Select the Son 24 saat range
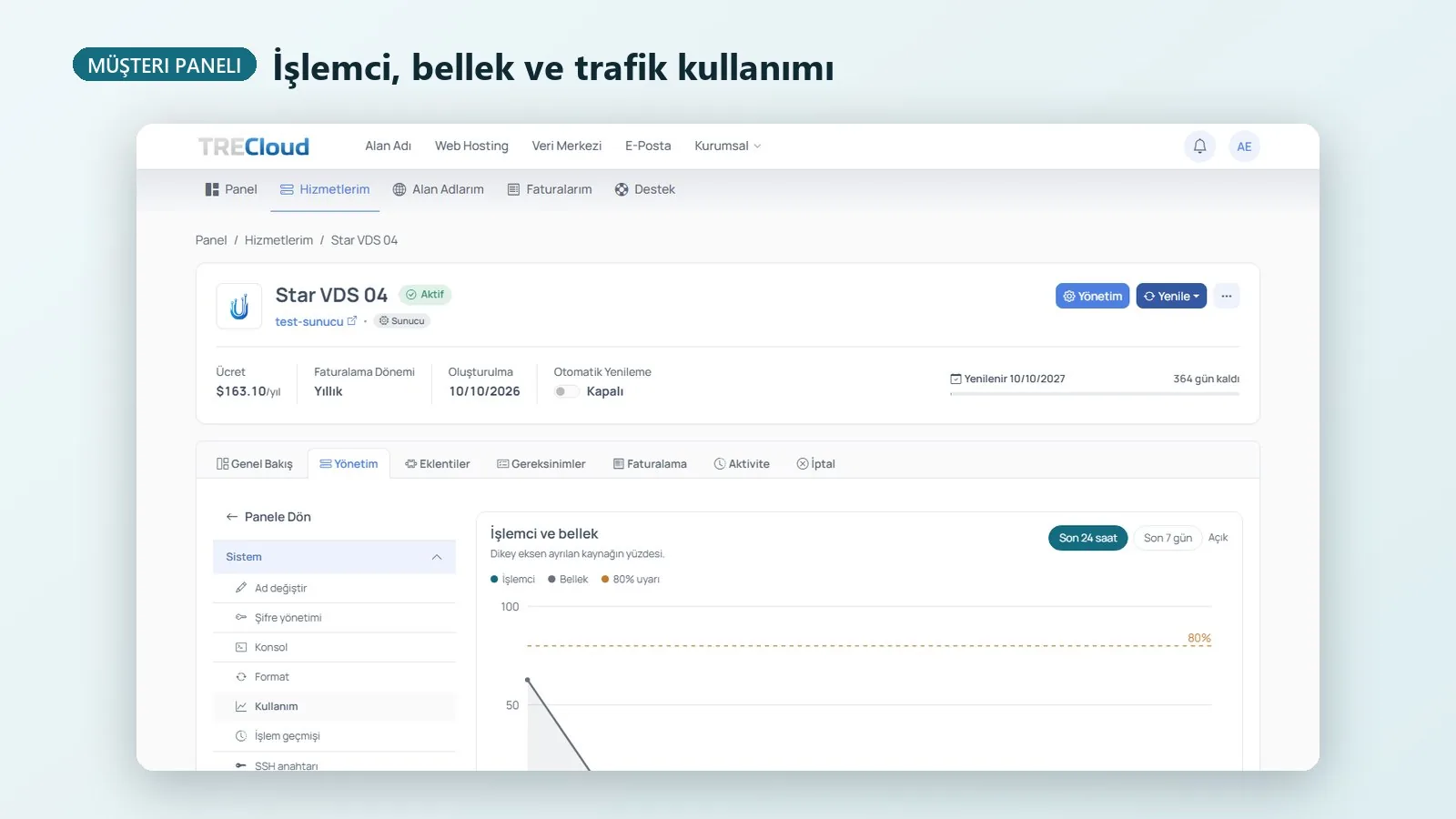The image size is (1456, 819). 1087,538
